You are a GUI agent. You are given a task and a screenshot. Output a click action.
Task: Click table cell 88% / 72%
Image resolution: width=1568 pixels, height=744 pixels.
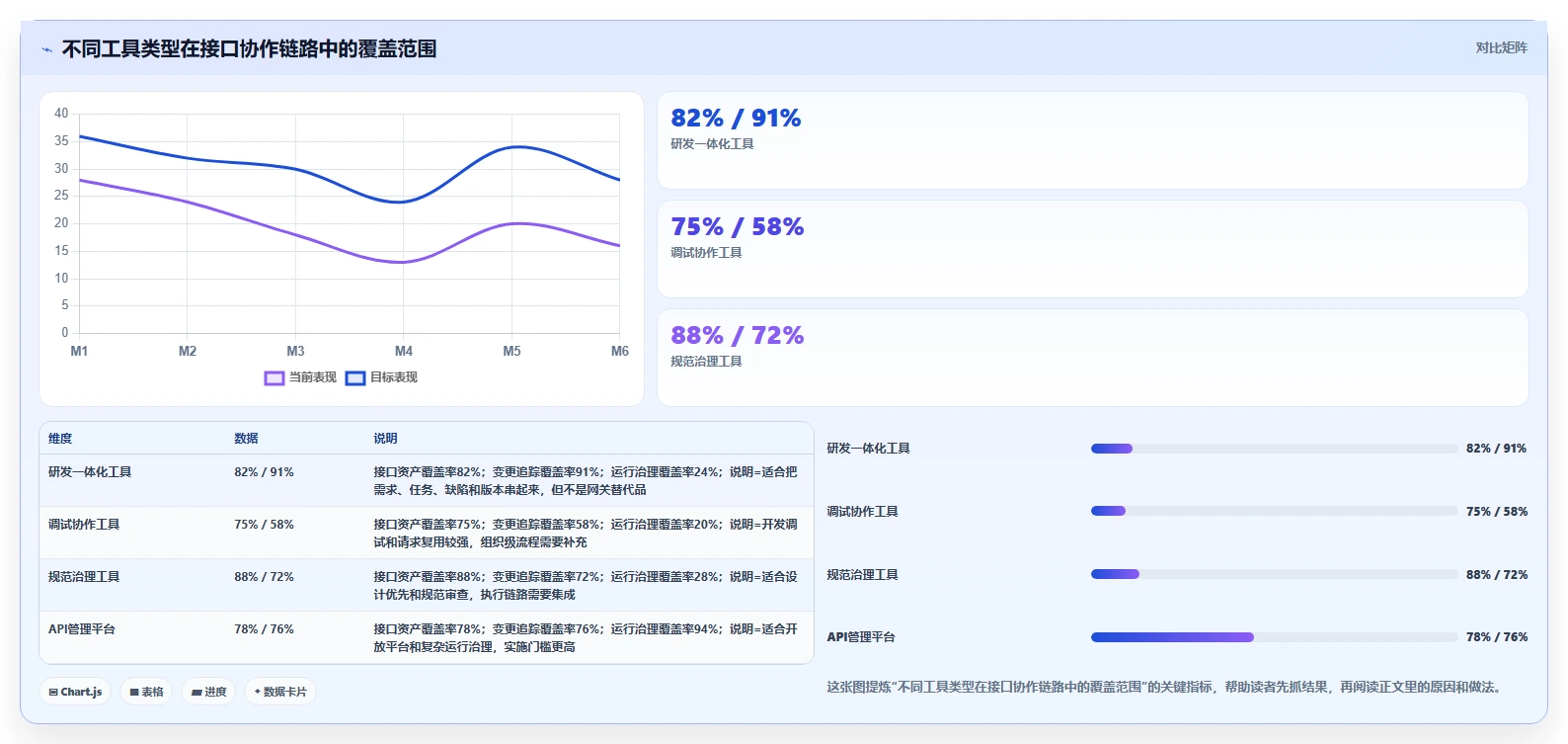[264, 577]
